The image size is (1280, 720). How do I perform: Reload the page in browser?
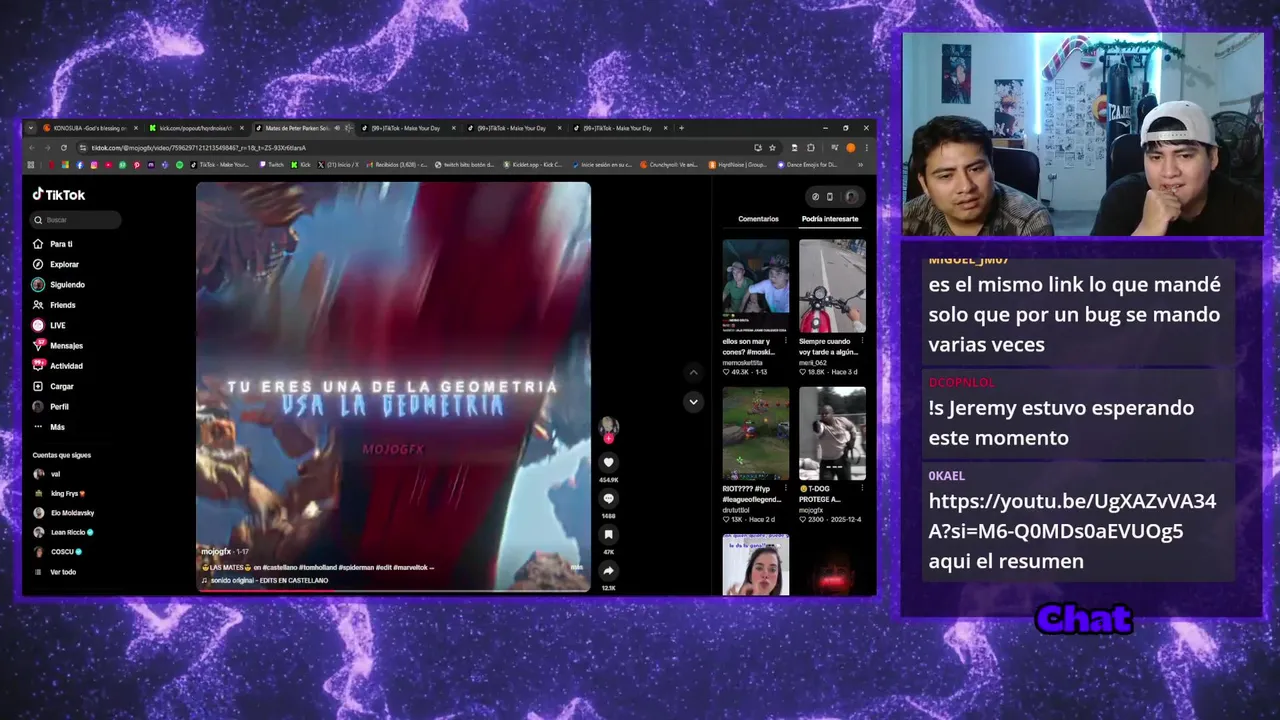click(64, 148)
